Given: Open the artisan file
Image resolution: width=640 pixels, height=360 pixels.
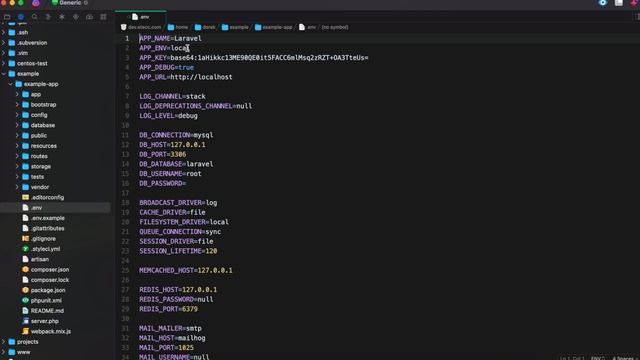Looking at the screenshot, I should click(x=40, y=259).
